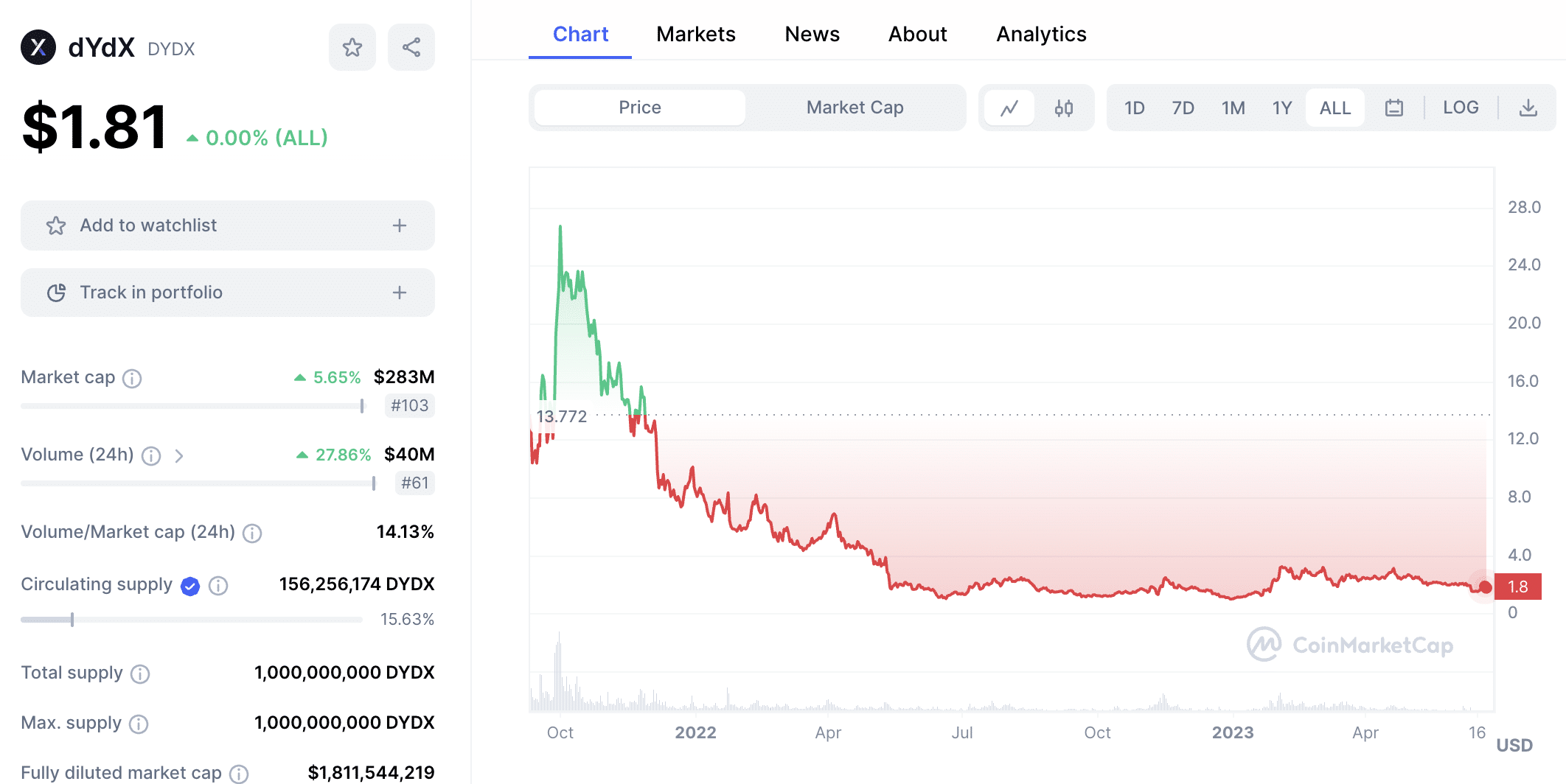Open Market cap info tooltip icon
1566x784 pixels.
132,379
